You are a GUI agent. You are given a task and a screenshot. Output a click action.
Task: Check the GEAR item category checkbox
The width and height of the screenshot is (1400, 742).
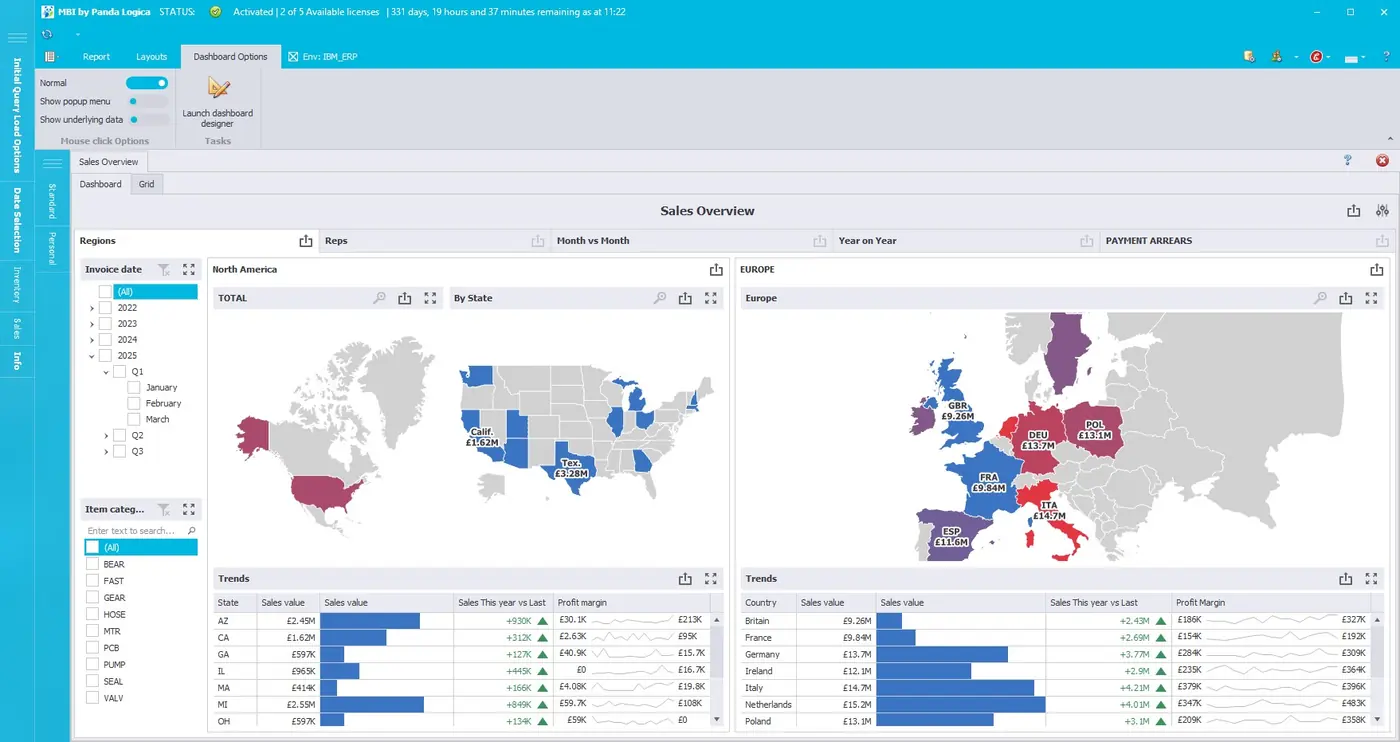pos(93,598)
